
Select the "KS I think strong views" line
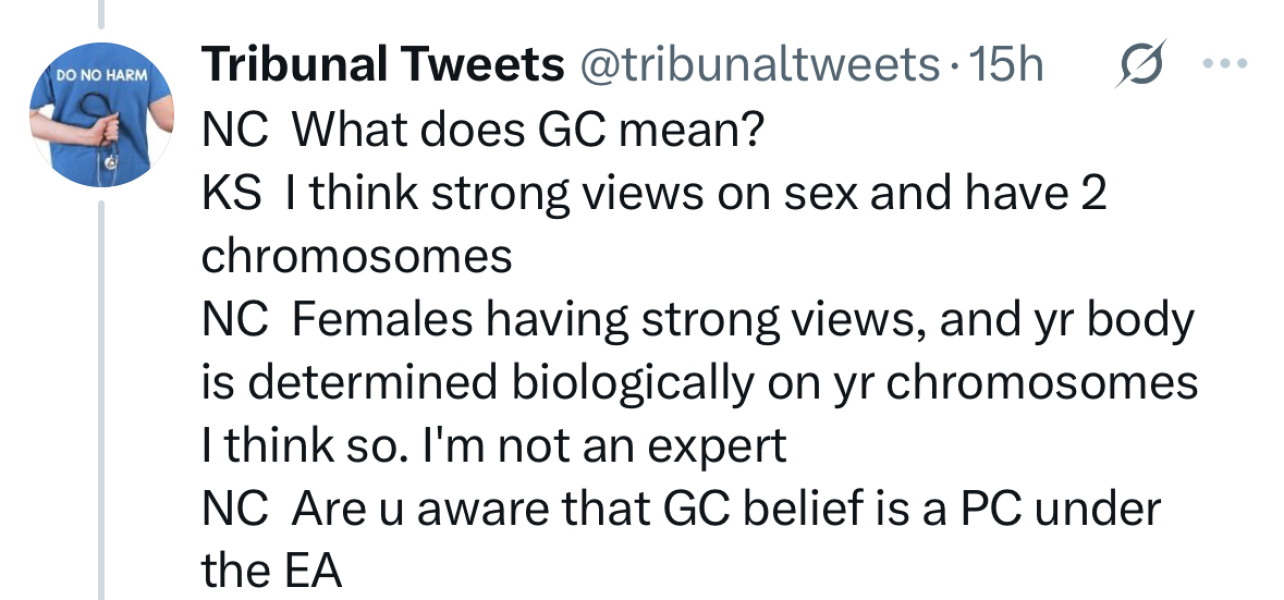tap(654, 193)
